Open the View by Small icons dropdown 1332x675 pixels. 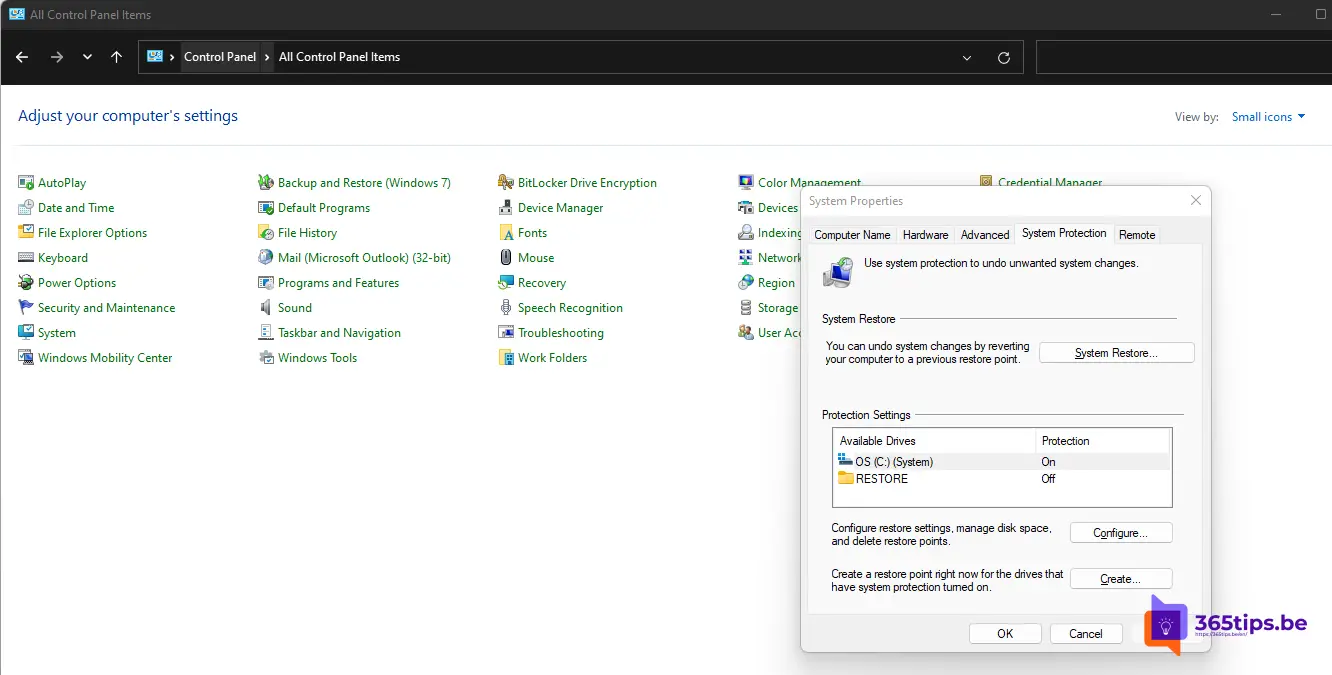pyautogui.click(x=1268, y=117)
